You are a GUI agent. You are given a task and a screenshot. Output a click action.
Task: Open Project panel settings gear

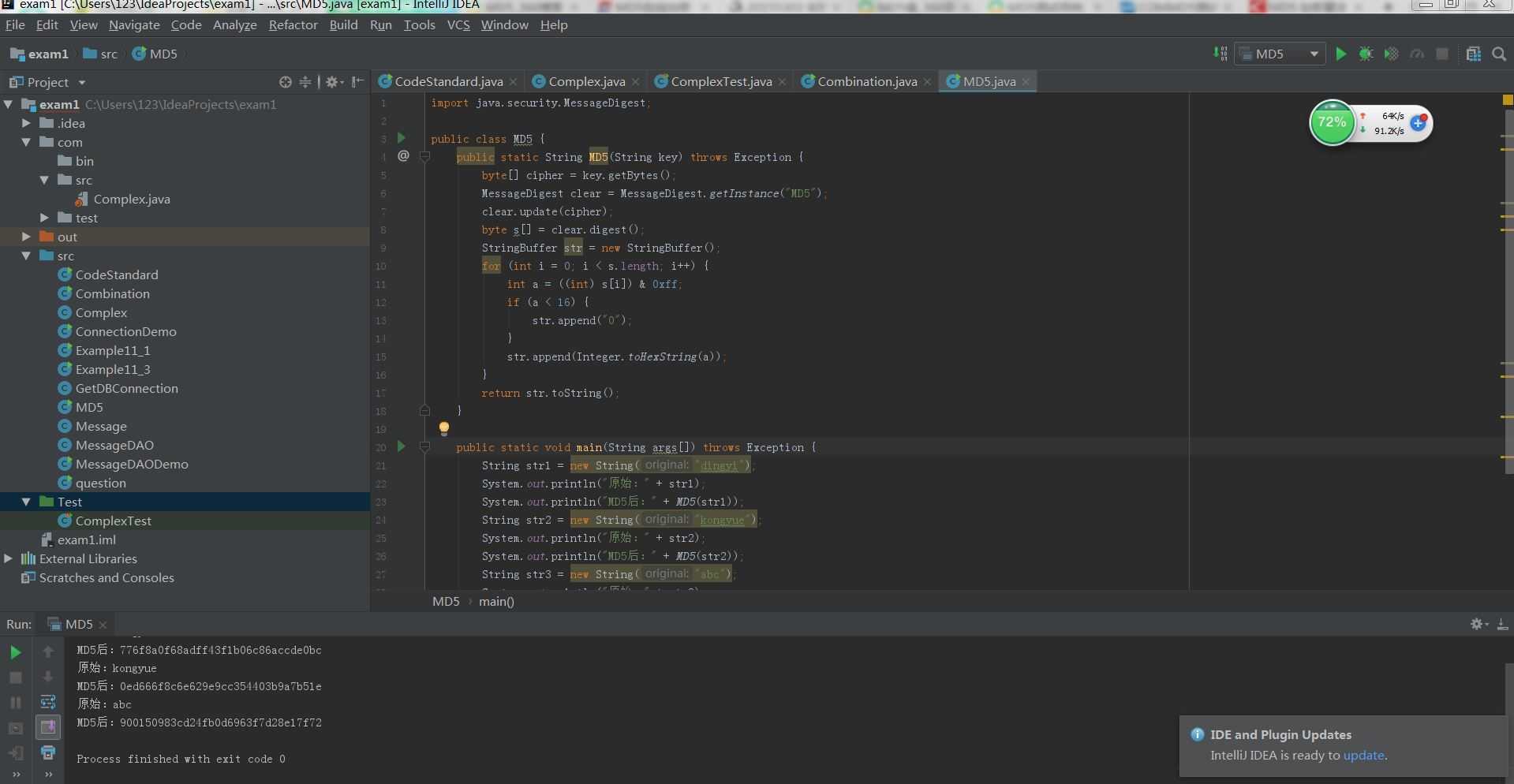332,82
